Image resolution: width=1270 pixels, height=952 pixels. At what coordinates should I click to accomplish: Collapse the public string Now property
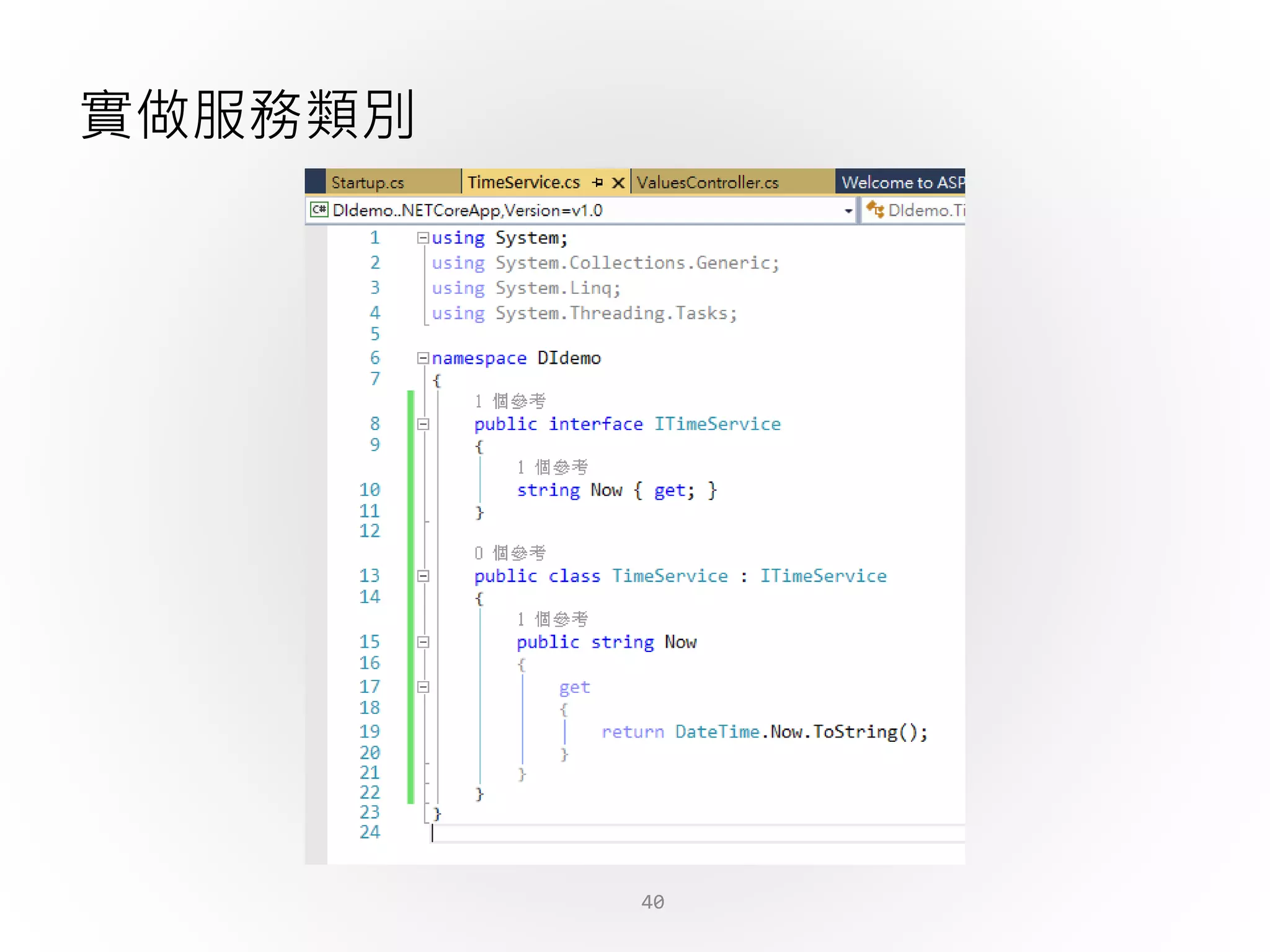423,642
